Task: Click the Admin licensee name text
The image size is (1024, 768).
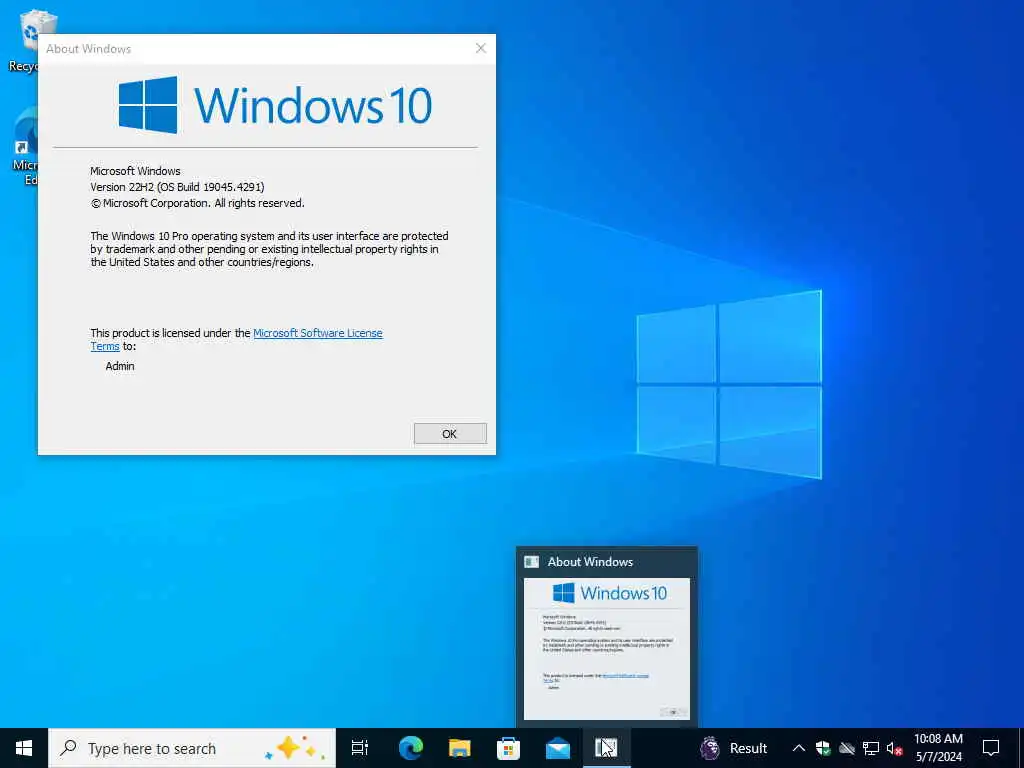Action: (120, 366)
